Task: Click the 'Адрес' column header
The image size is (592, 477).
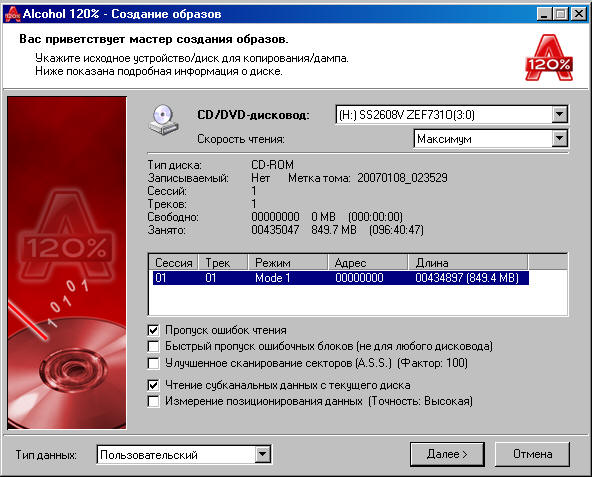Action: click(x=368, y=262)
